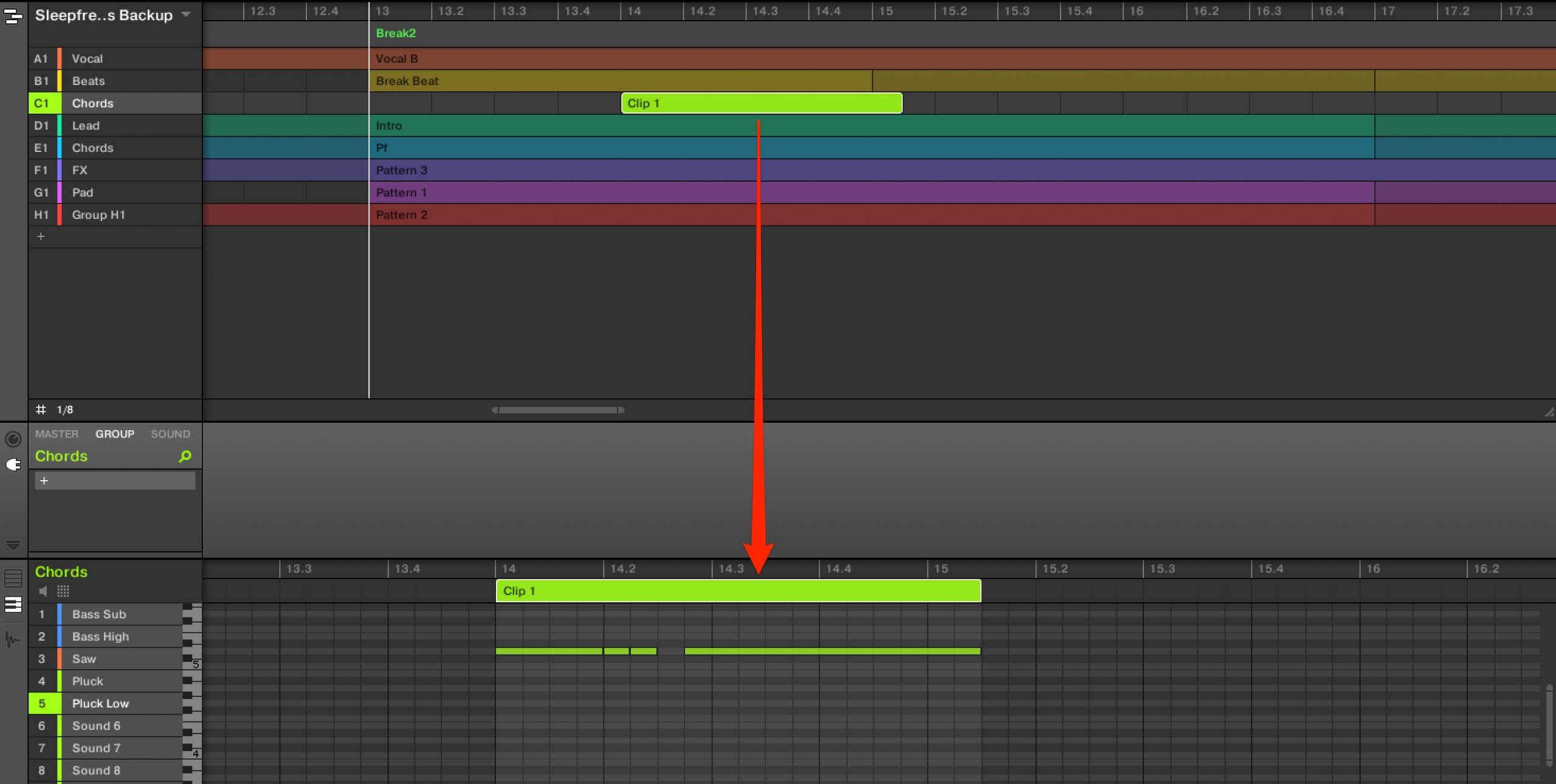Click bar 15 on pattern editor timeline
This screenshot has width=1556, height=784.
tap(941, 569)
